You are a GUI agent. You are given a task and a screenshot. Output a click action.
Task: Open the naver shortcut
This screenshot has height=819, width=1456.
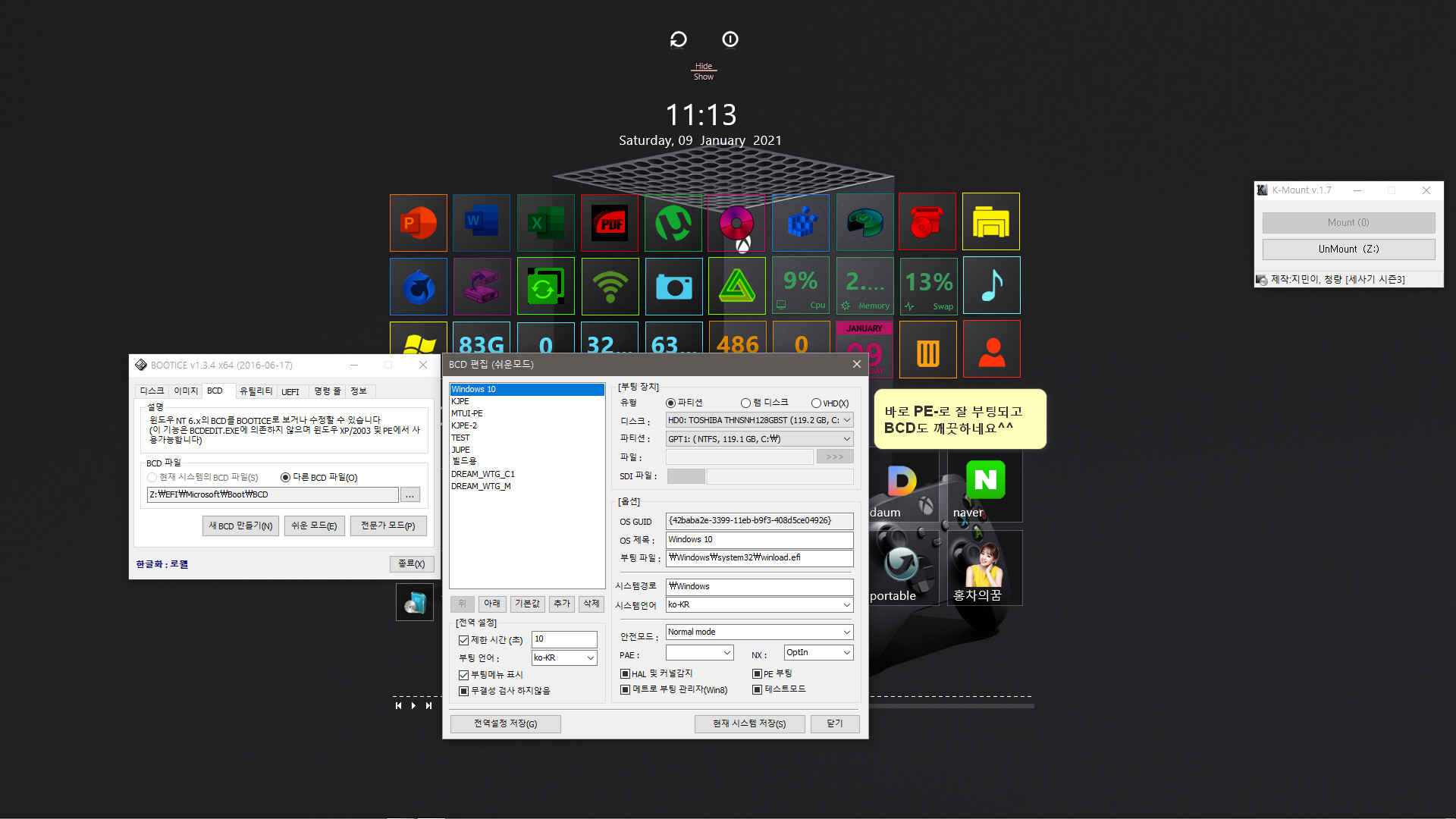[985, 488]
